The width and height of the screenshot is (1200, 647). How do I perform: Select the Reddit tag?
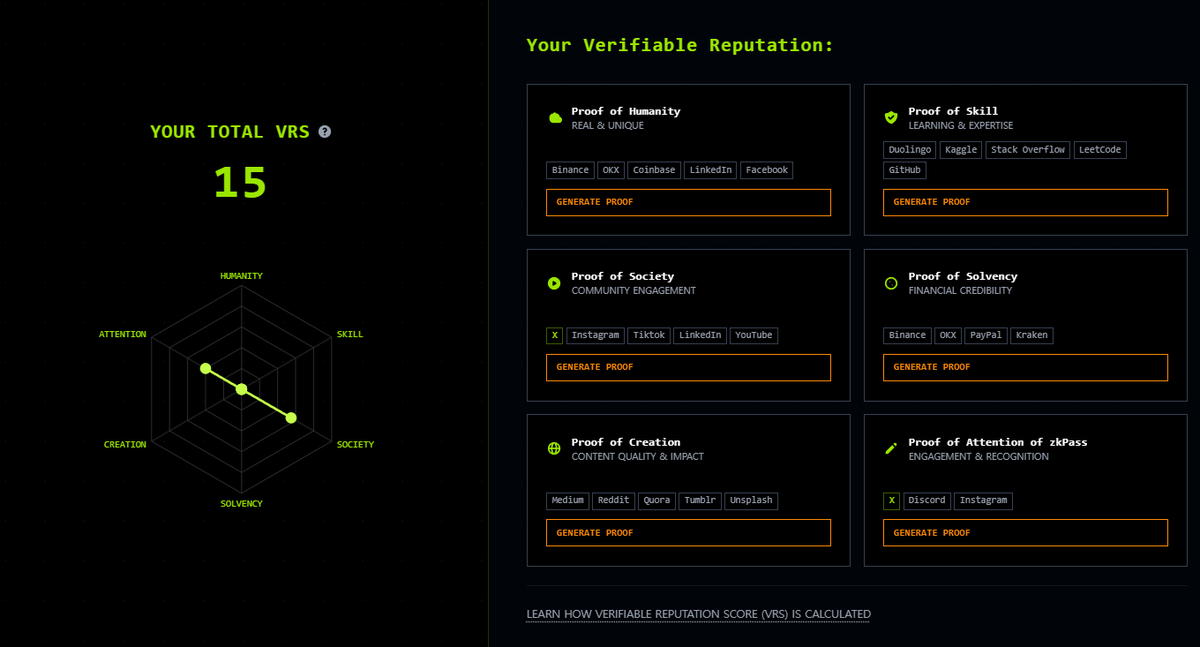(x=614, y=500)
